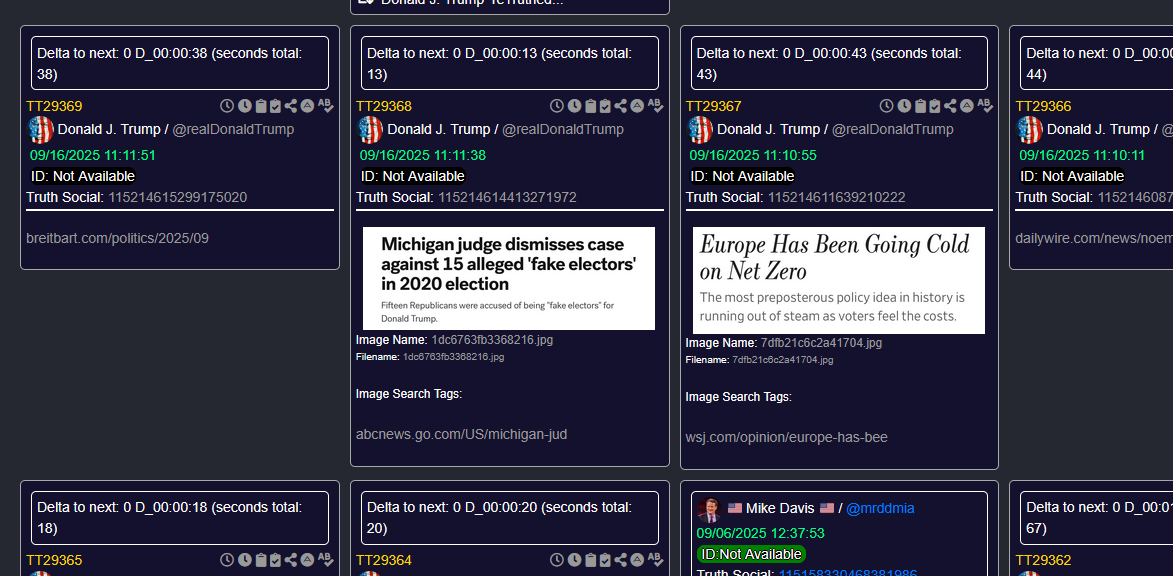Viewport: 1173px width, 576px height.
Task: Click the clipboard-check icon on post TT29367
Action: pyautogui.click(x=934, y=106)
